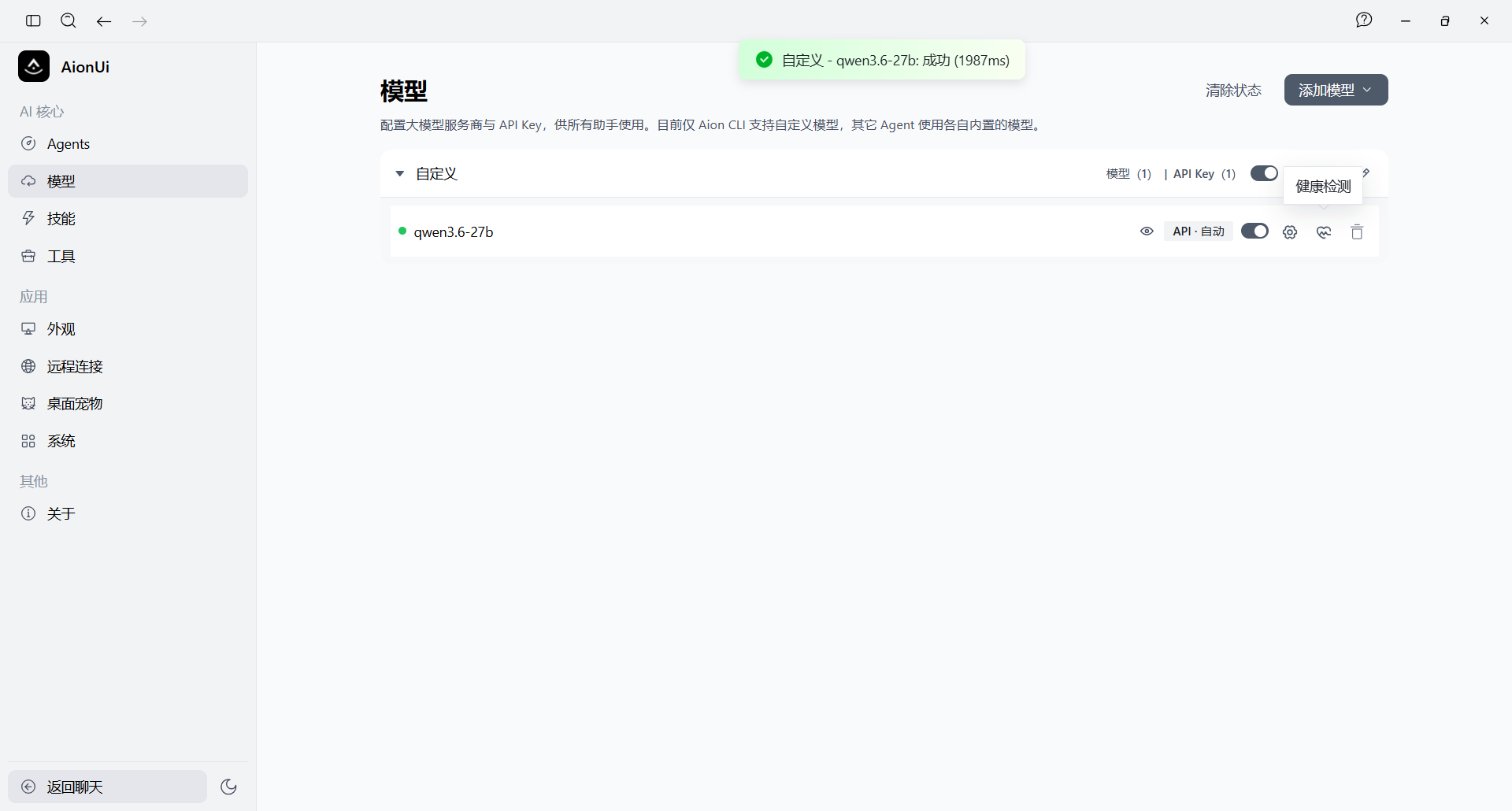Viewport: 1512px width, 811px height.
Task: Select the qwen3.6-27b model row
Action: [884, 231]
